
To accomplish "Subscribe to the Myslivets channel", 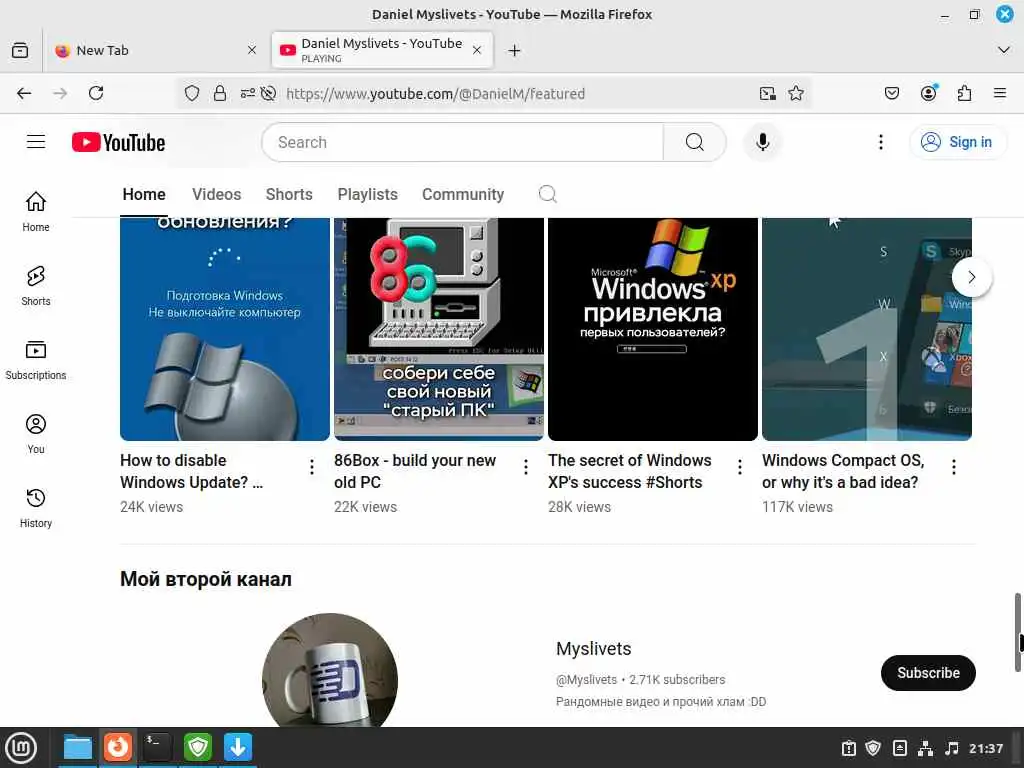I will (x=928, y=673).
